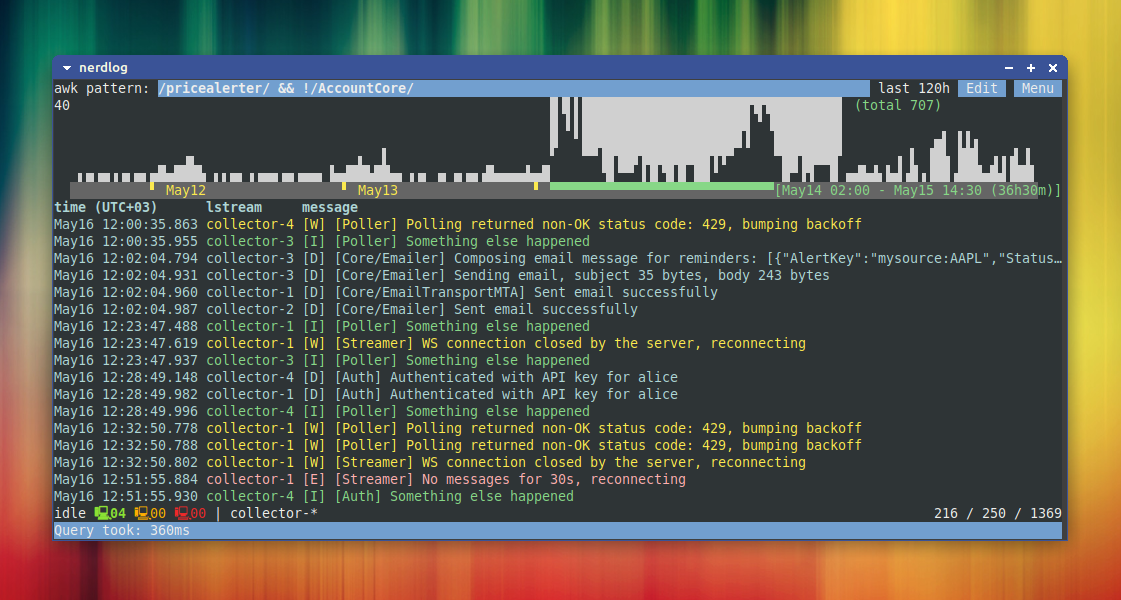Click the green selected range on the histogram

point(660,185)
